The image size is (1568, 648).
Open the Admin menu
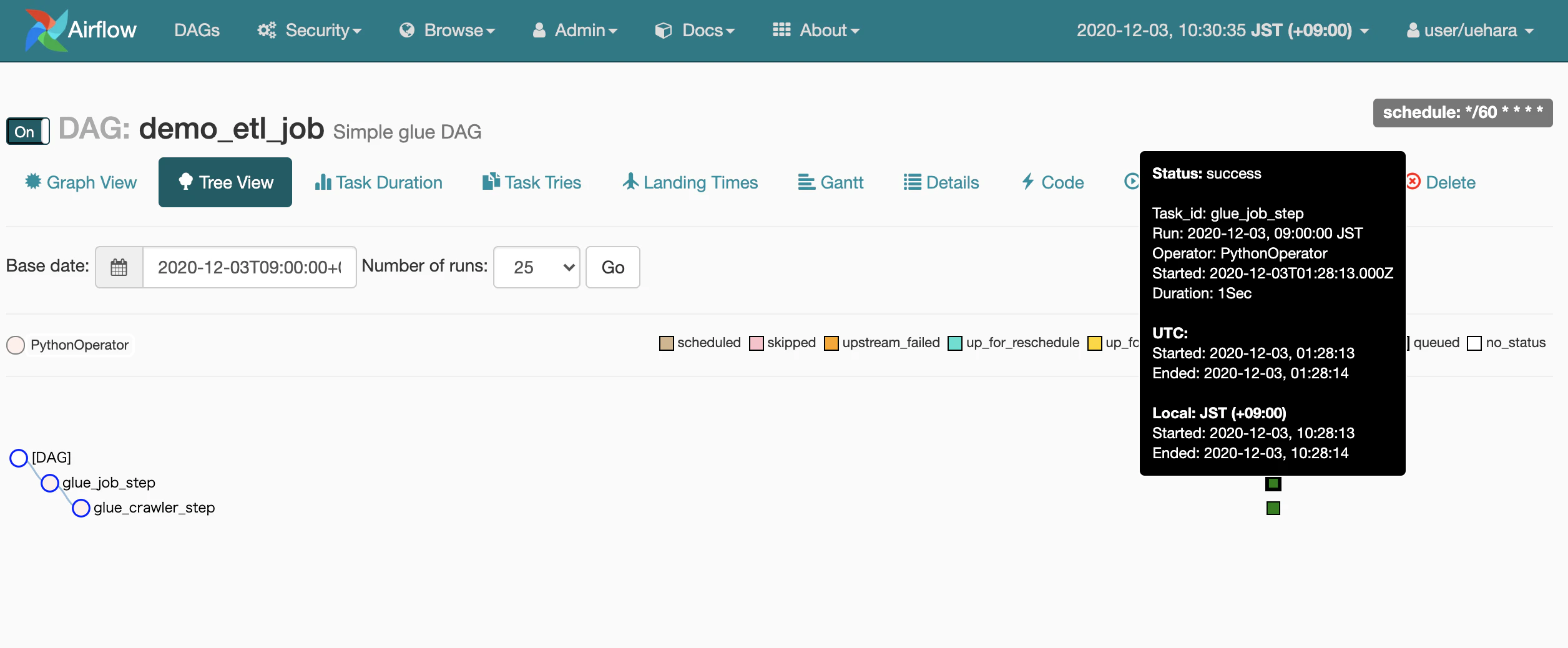[x=574, y=30]
